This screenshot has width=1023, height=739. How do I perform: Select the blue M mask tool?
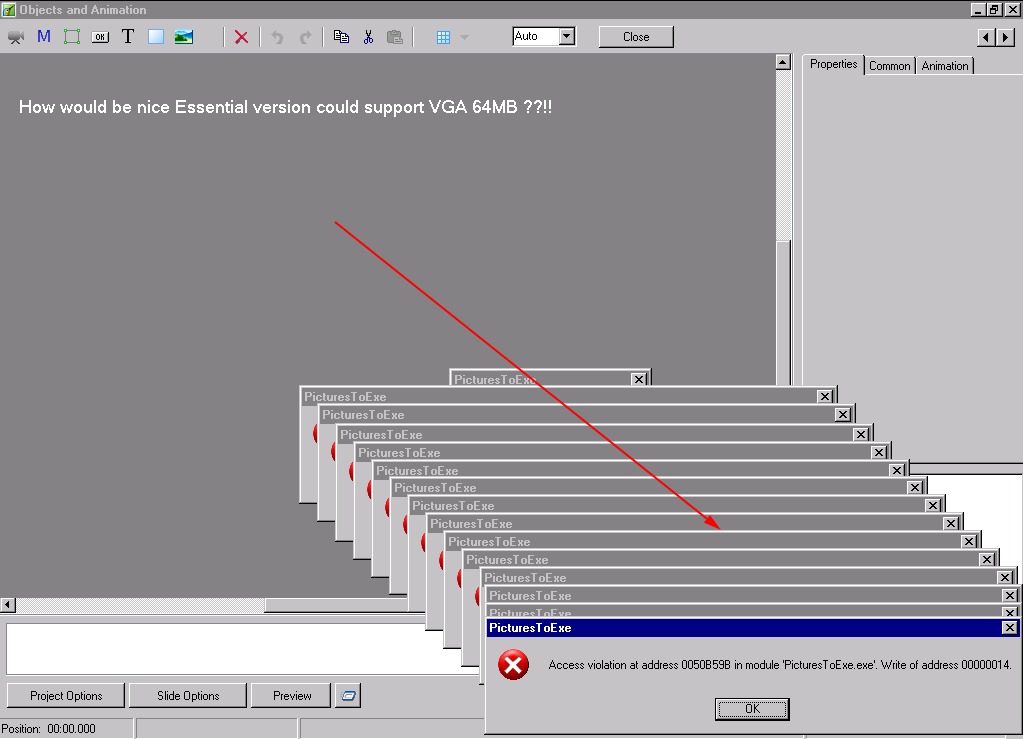[44, 37]
